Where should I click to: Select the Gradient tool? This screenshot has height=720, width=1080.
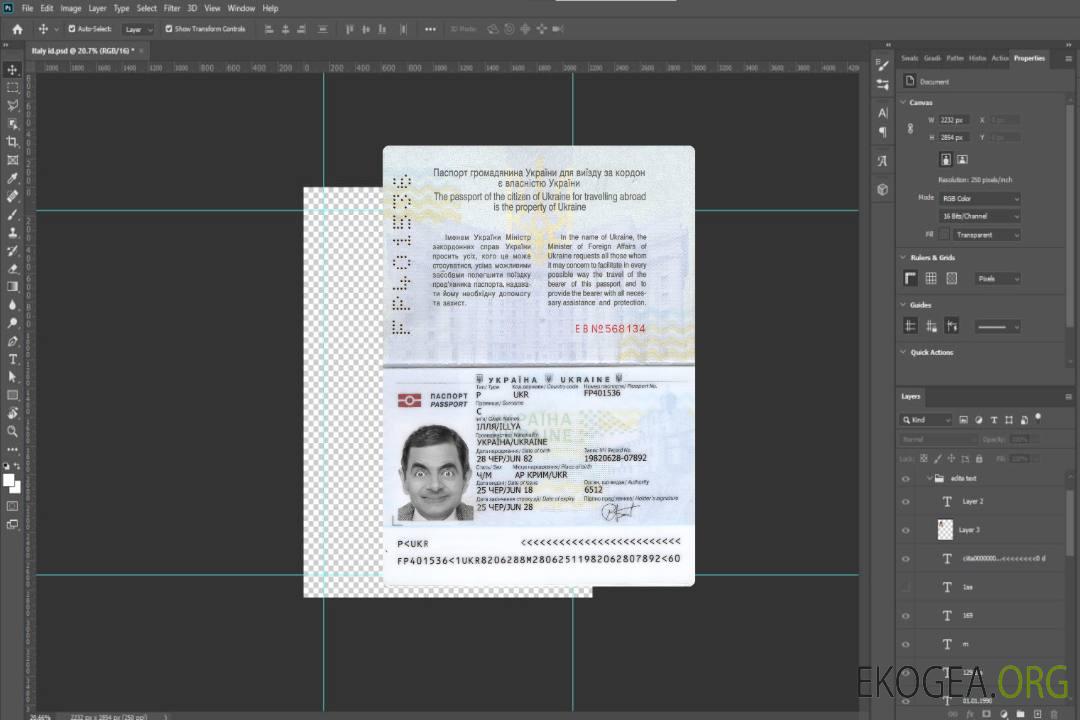[12, 287]
